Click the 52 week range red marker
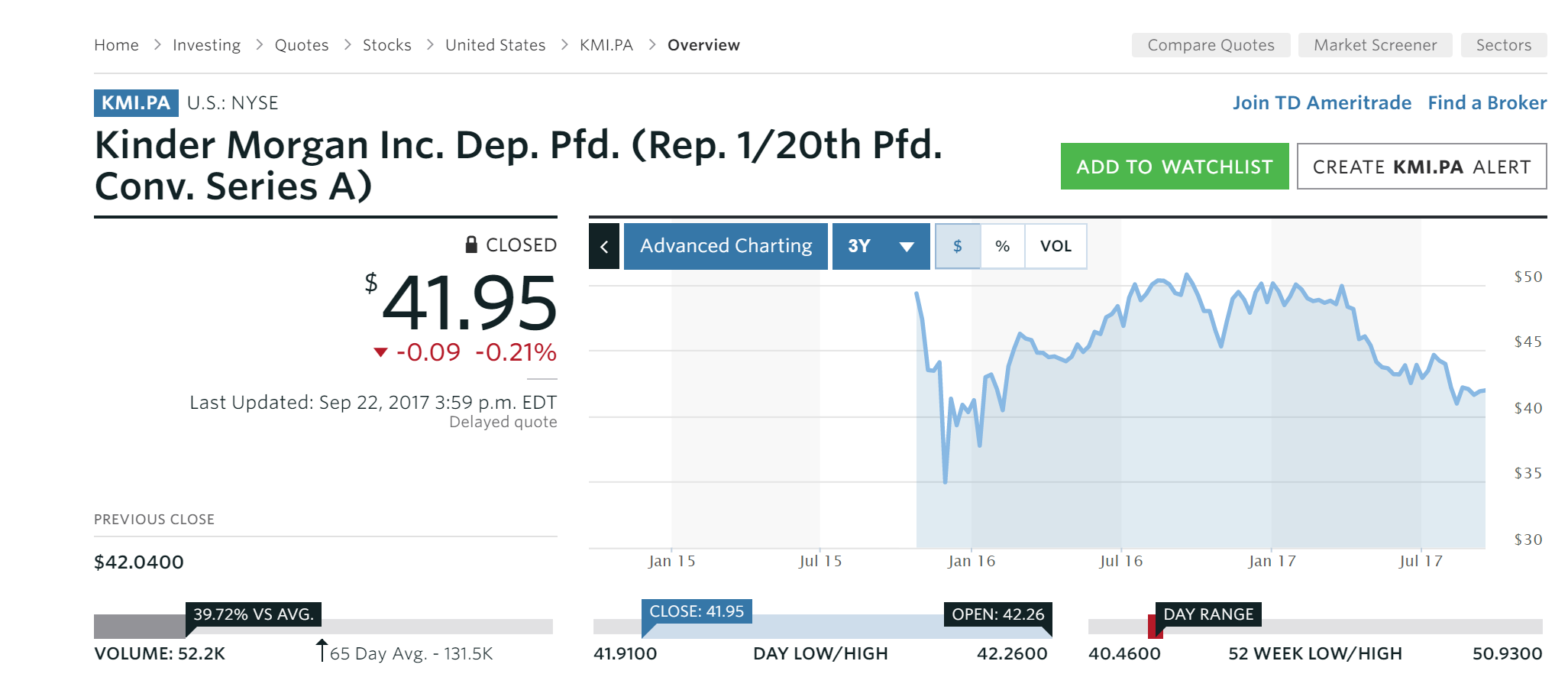 pos(1153,626)
